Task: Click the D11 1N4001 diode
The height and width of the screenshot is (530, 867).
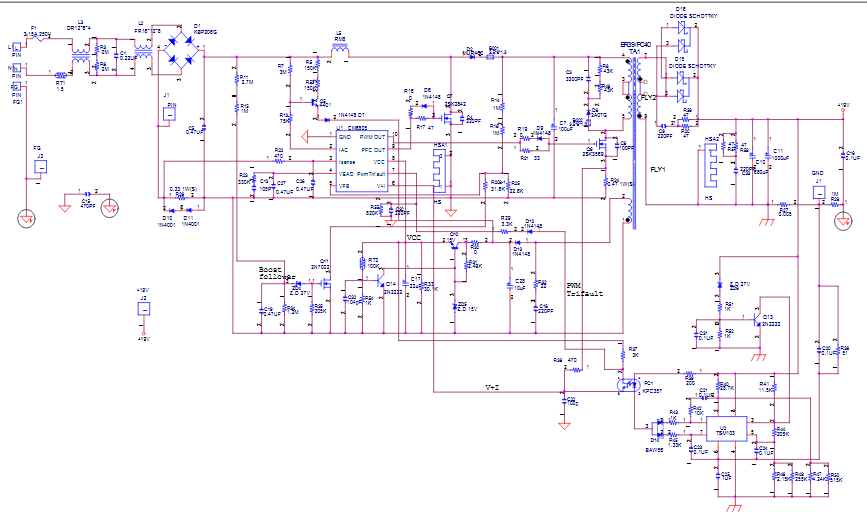Action: click(189, 209)
